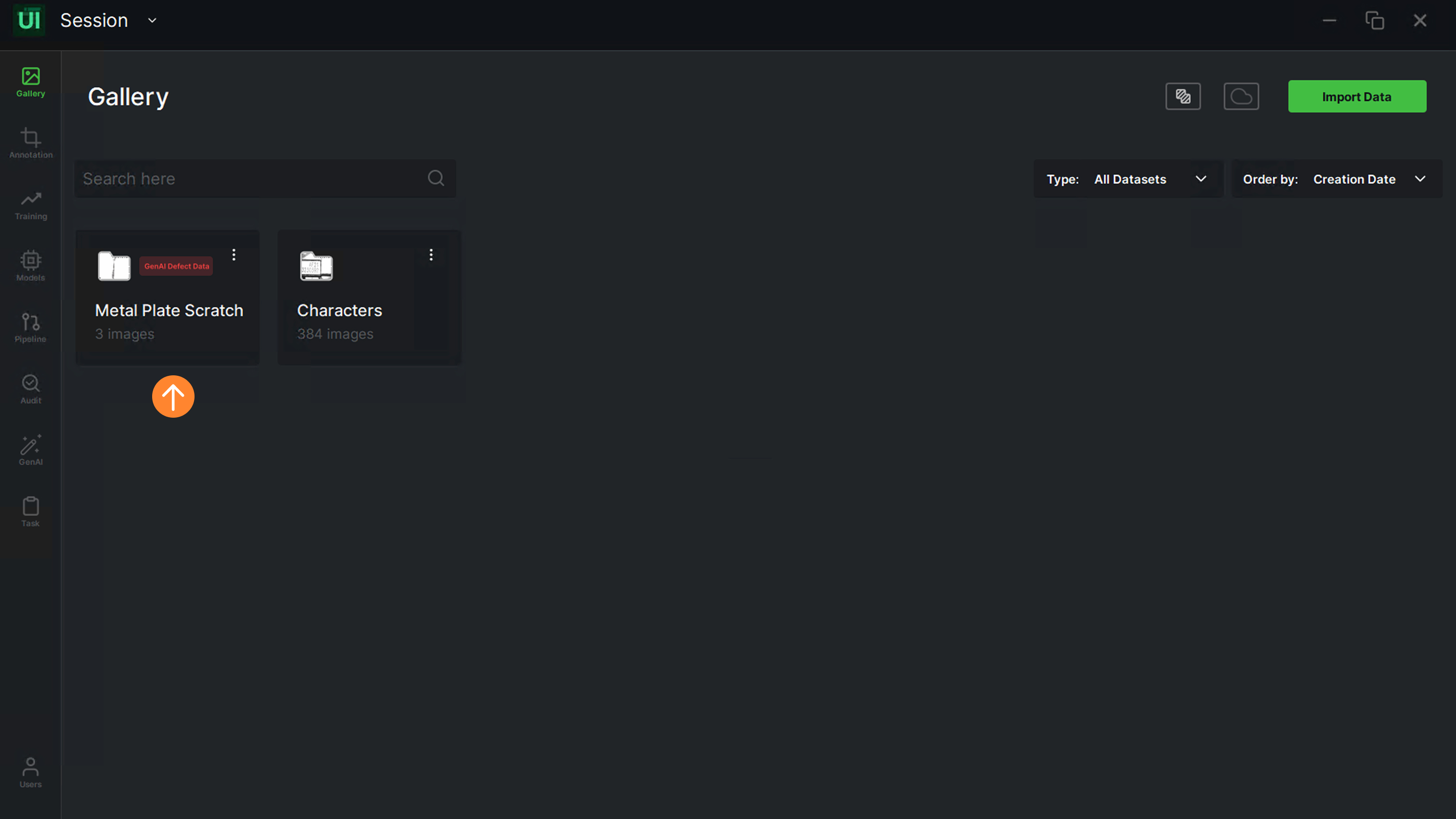The width and height of the screenshot is (1456, 819).
Task: Open the Task section
Action: (x=30, y=512)
